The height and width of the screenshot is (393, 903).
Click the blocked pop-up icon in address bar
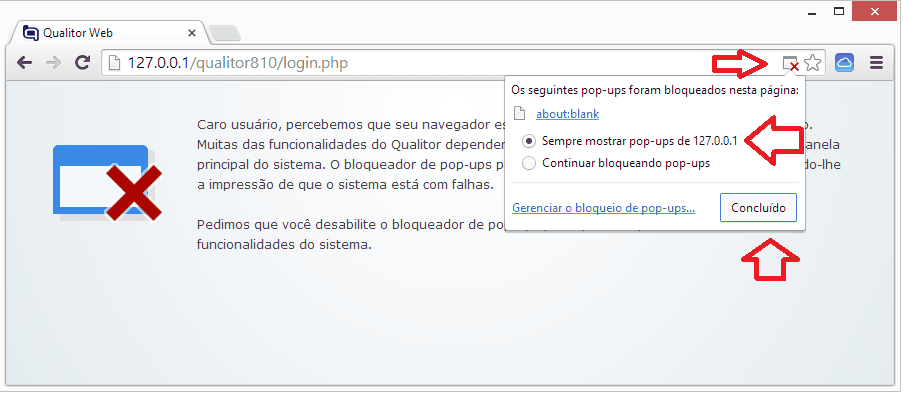pyautogui.click(x=790, y=63)
